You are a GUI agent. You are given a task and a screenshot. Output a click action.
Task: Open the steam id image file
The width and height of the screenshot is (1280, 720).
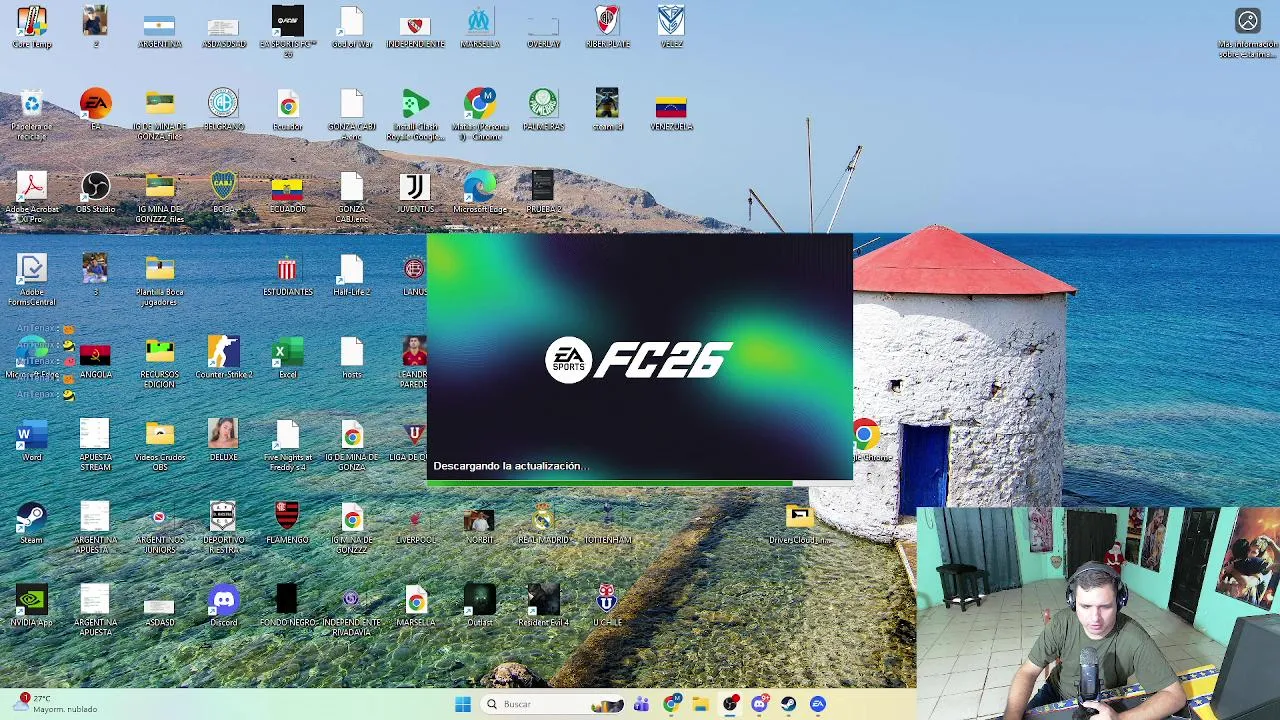(x=607, y=110)
